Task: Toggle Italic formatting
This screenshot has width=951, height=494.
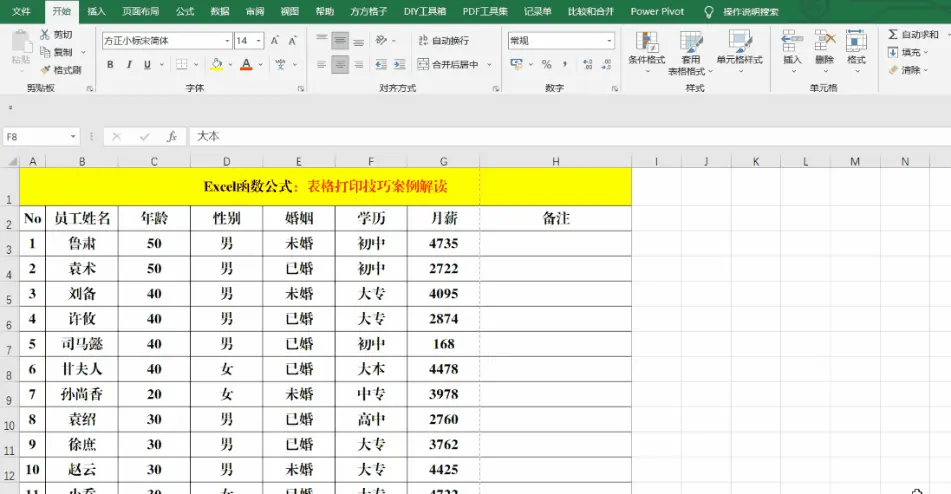Action: (128, 65)
